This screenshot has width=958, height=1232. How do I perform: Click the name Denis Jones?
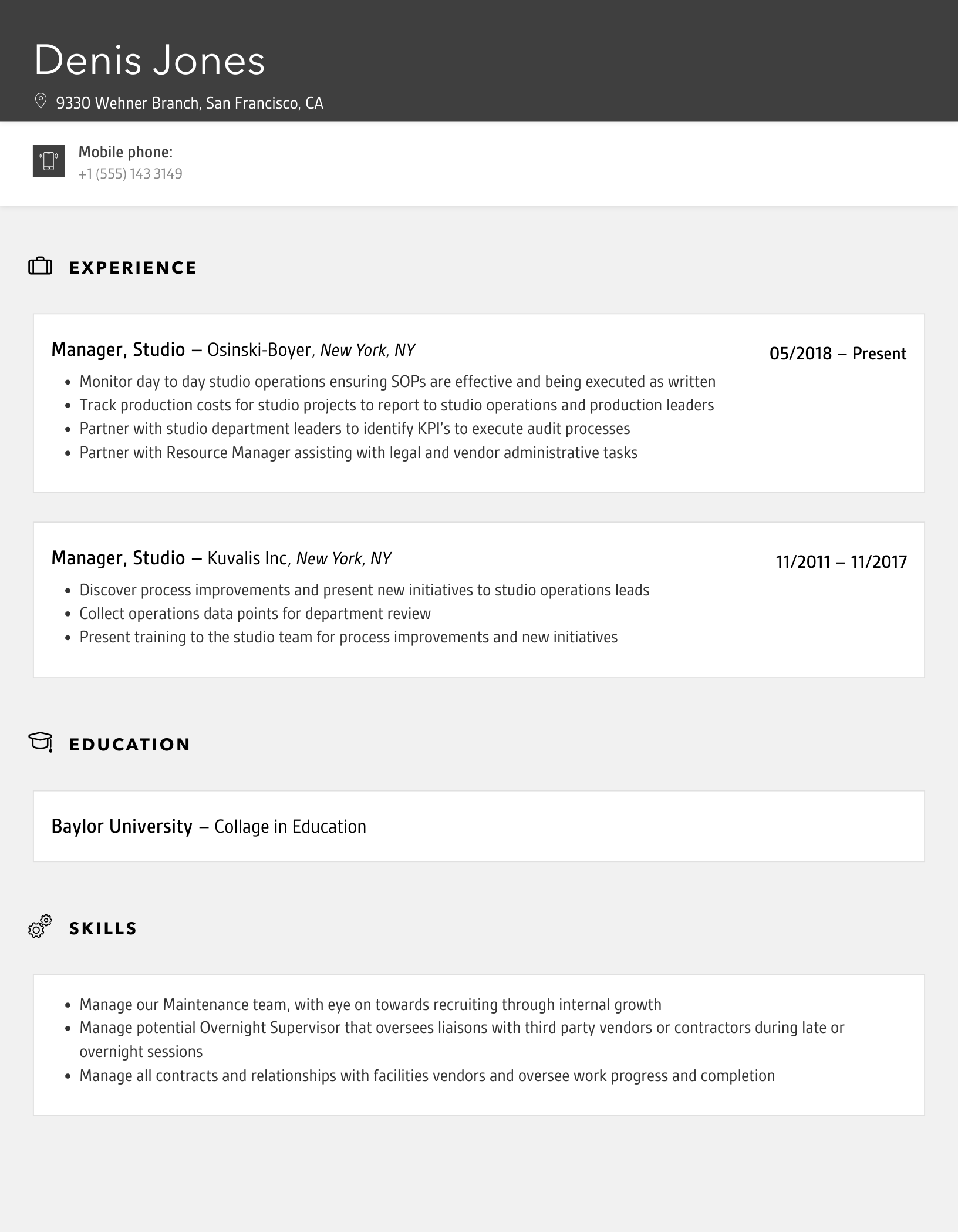pos(150,60)
